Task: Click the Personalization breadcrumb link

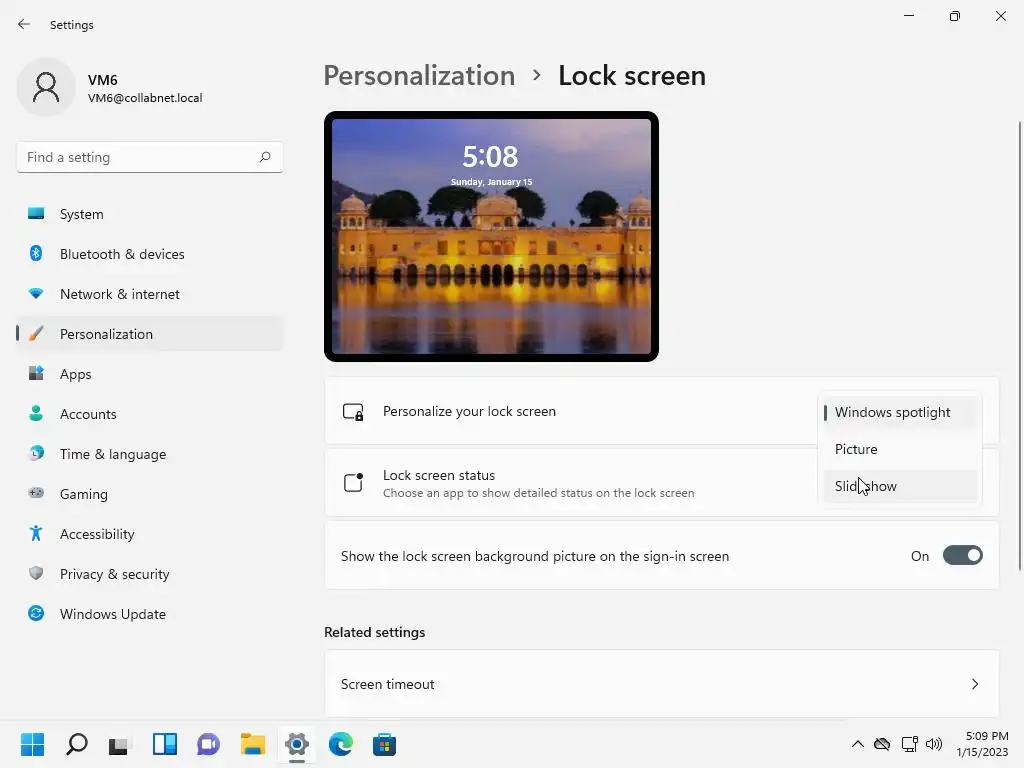Action: (419, 76)
